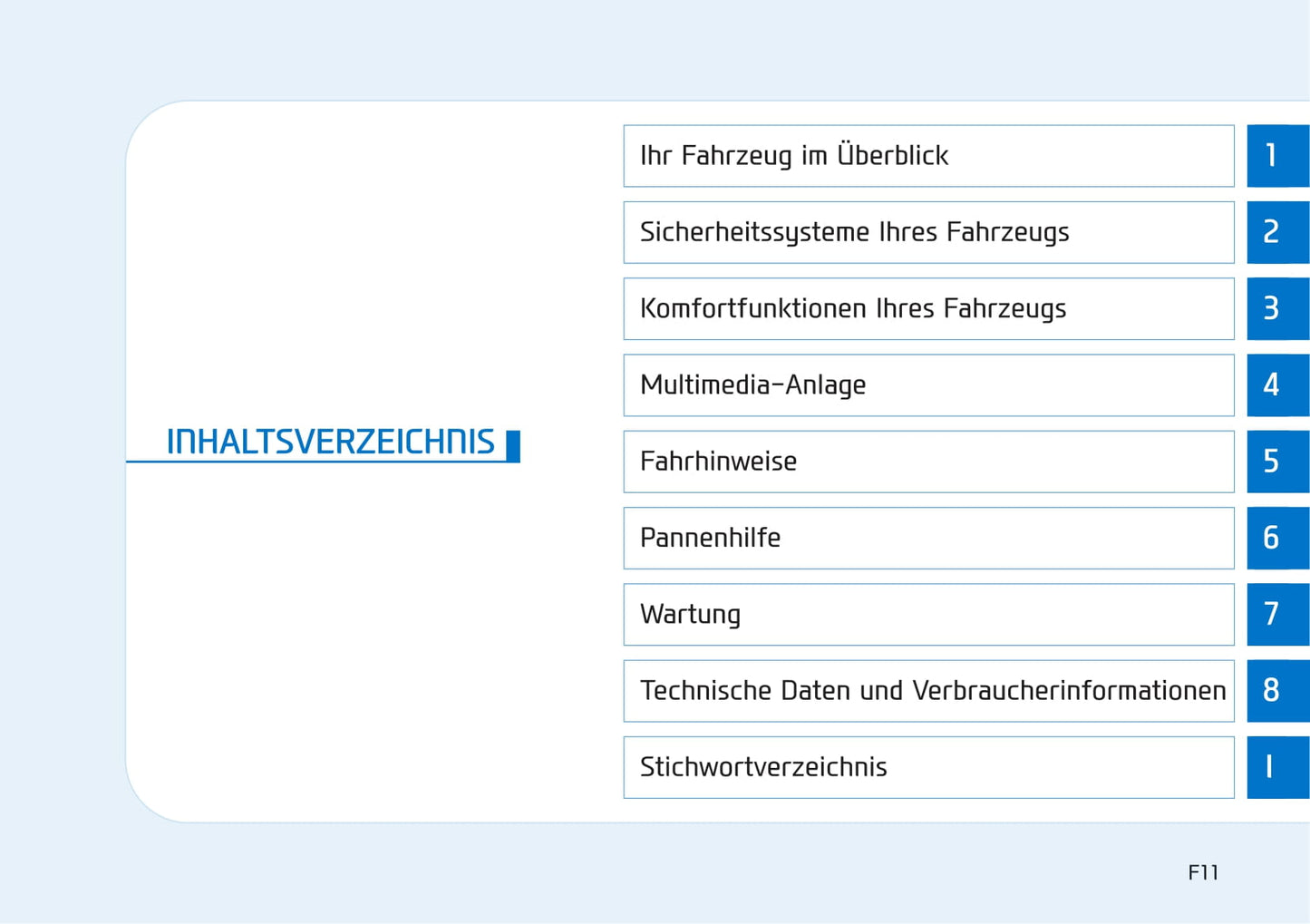Viewport: 1310px width, 924px height.
Task: Click the blue tab numbered 6
Action: [1277, 538]
